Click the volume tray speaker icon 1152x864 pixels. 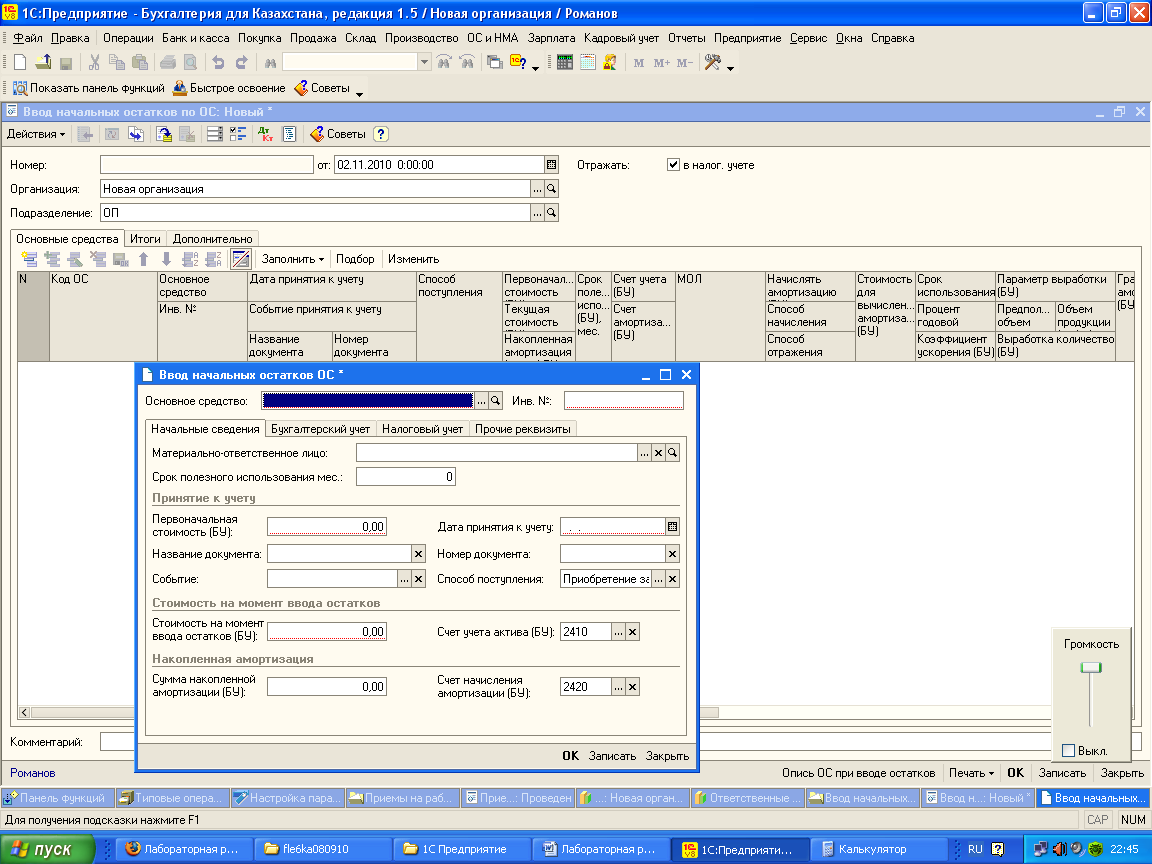(x=1058, y=849)
